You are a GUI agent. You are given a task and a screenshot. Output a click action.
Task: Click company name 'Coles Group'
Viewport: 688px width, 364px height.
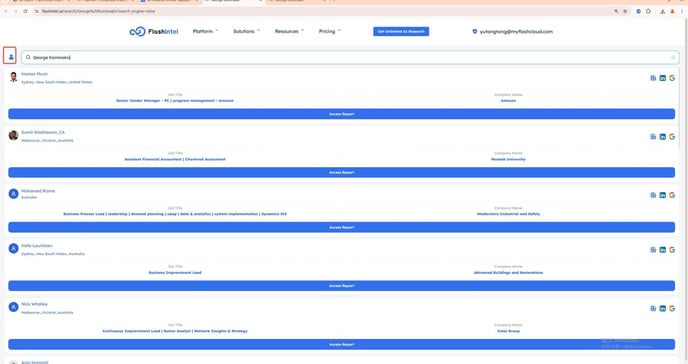[x=508, y=331]
